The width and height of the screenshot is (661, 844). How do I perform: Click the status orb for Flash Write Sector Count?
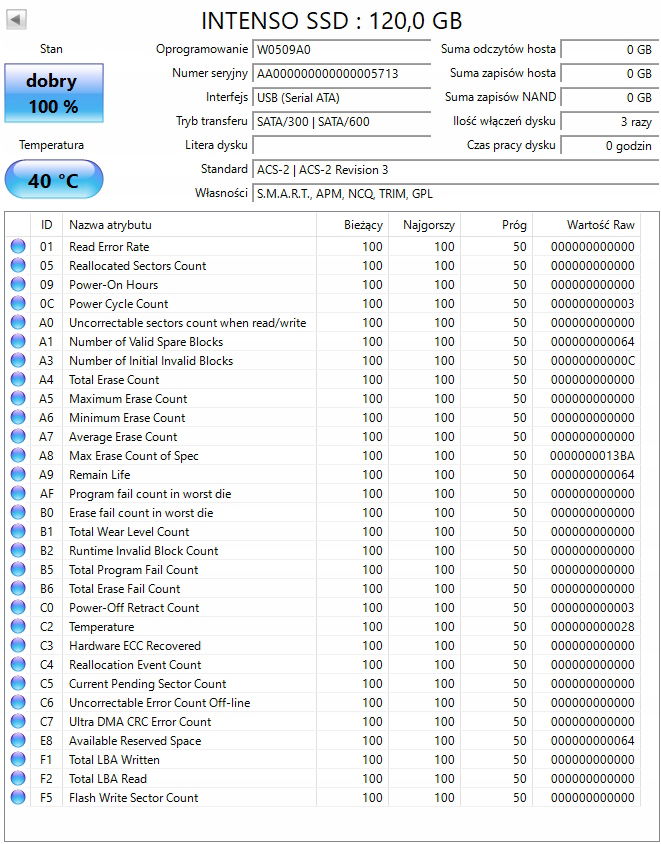coord(18,798)
